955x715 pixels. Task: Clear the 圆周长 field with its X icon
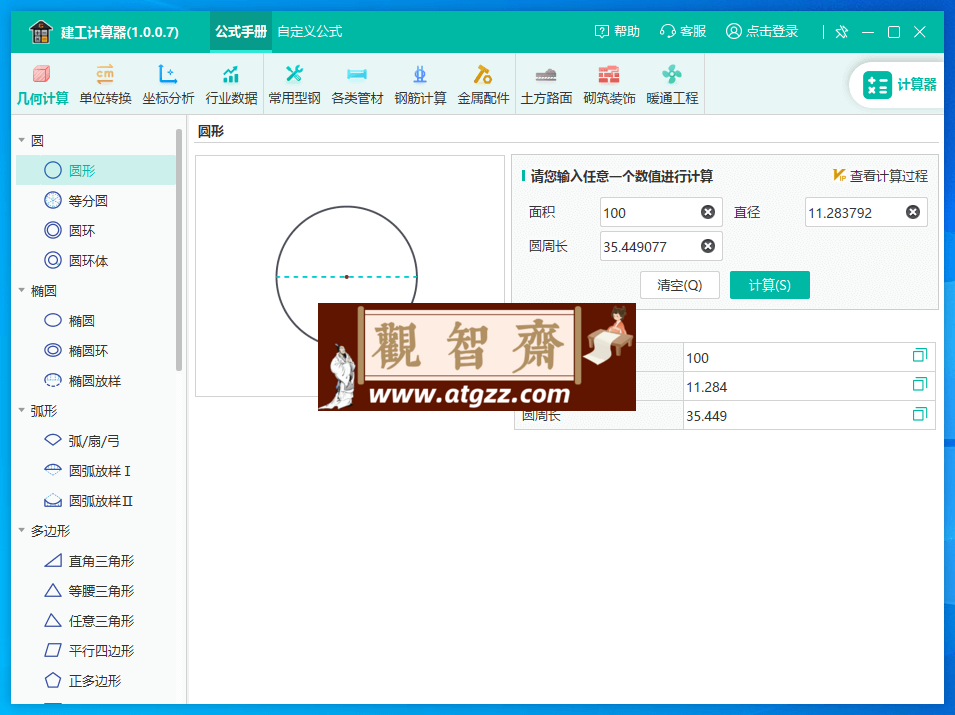pos(708,246)
